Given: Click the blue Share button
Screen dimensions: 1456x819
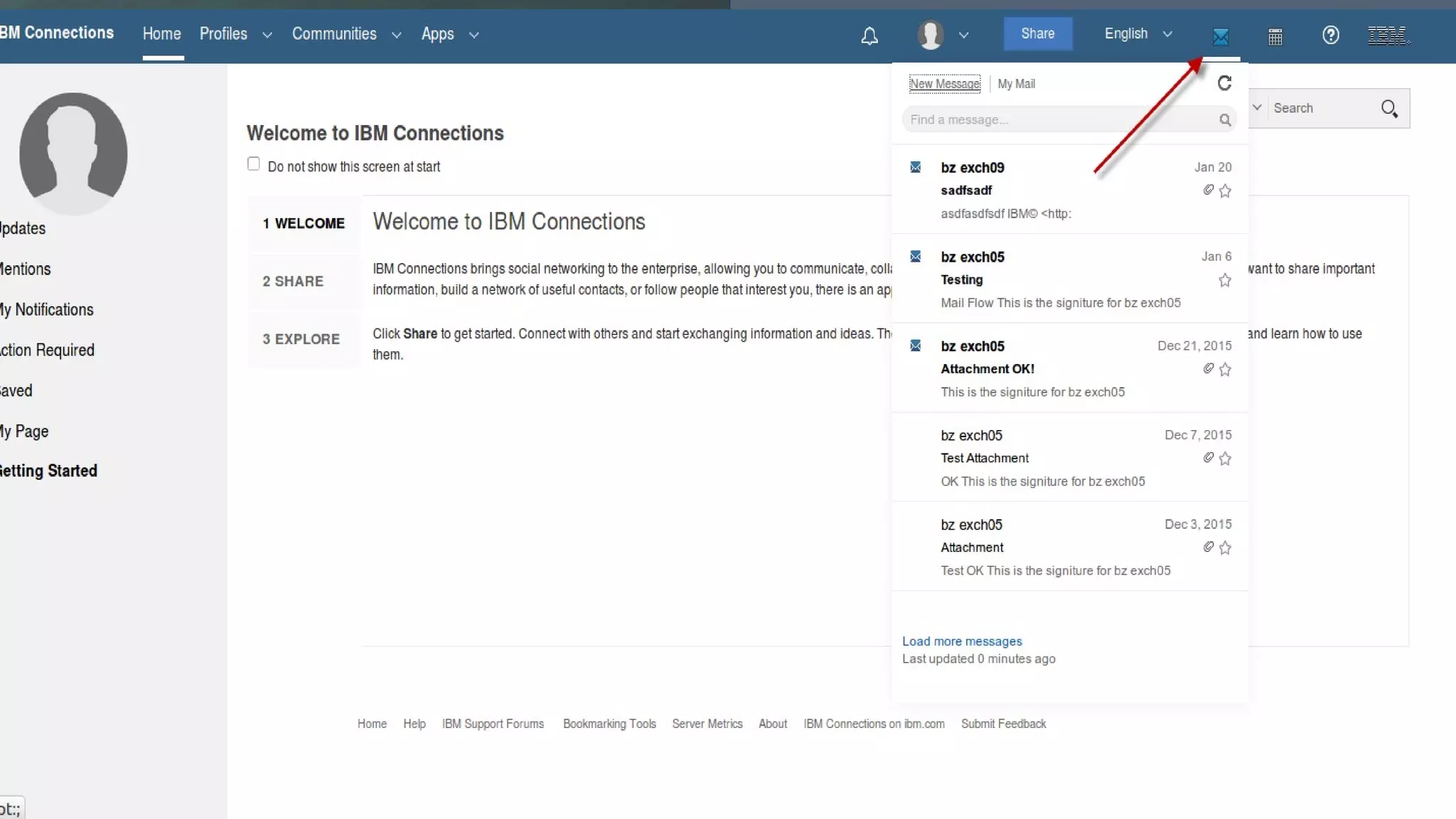Looking at the screenshot, I should tap(1038, 33).
